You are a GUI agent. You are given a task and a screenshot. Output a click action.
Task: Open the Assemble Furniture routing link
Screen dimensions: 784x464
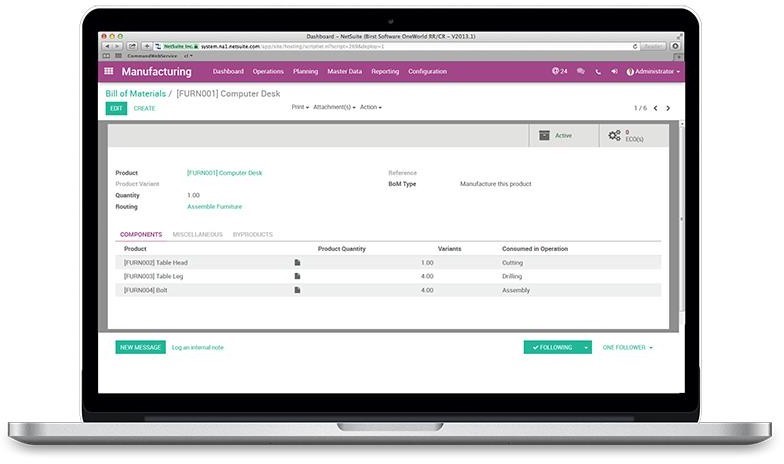pos(214,206)
